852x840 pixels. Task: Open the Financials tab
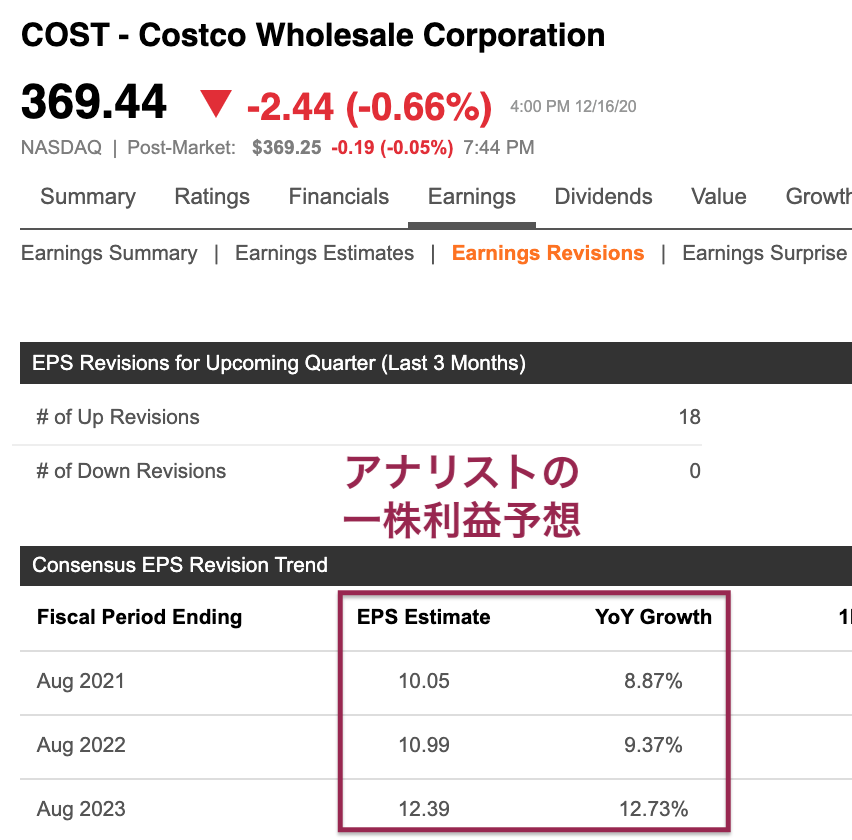[x=339, y=197]
